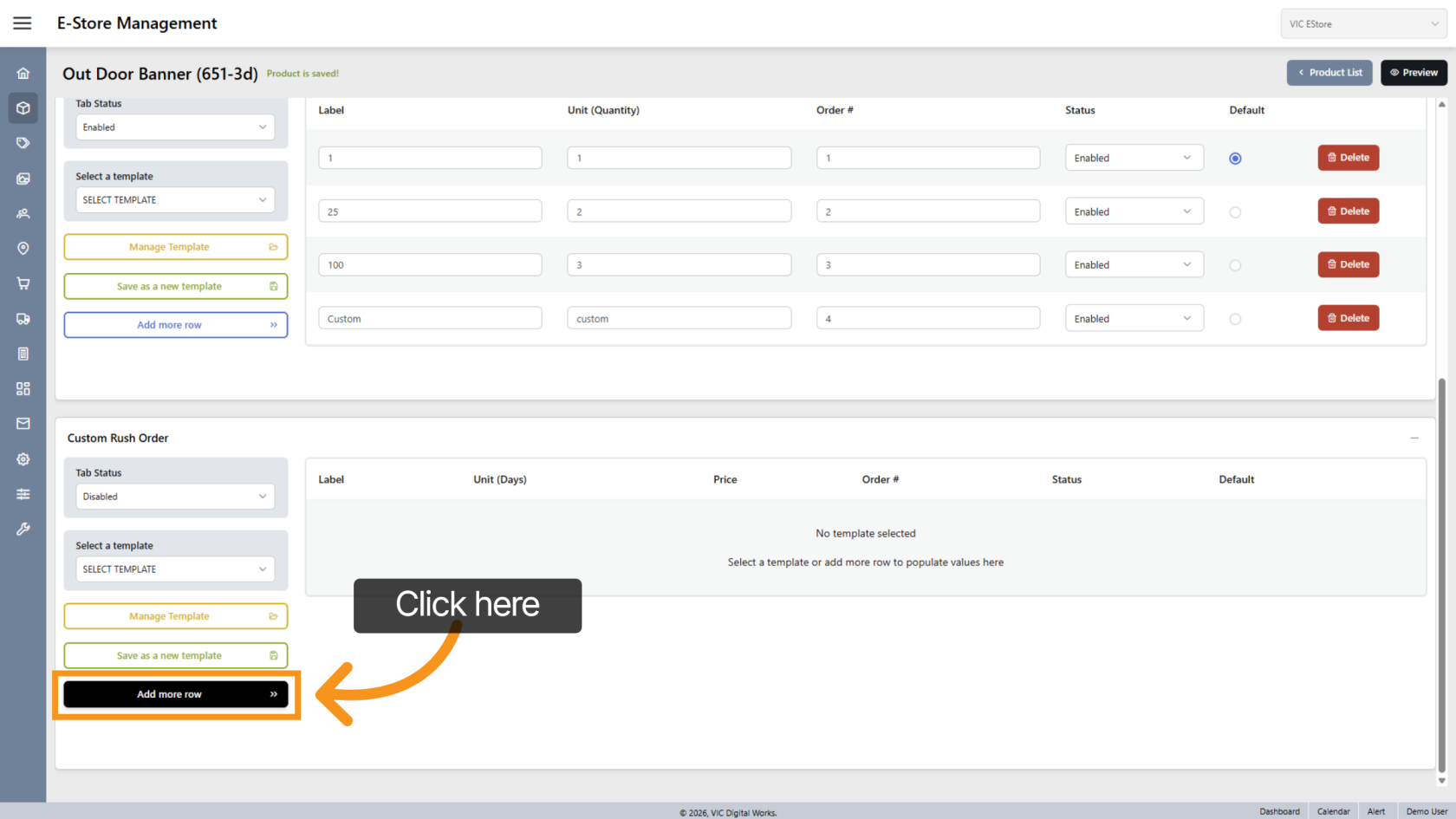Click the delivery truck sidebar icon
1456x819 pixels.
[x=23, y=319]
